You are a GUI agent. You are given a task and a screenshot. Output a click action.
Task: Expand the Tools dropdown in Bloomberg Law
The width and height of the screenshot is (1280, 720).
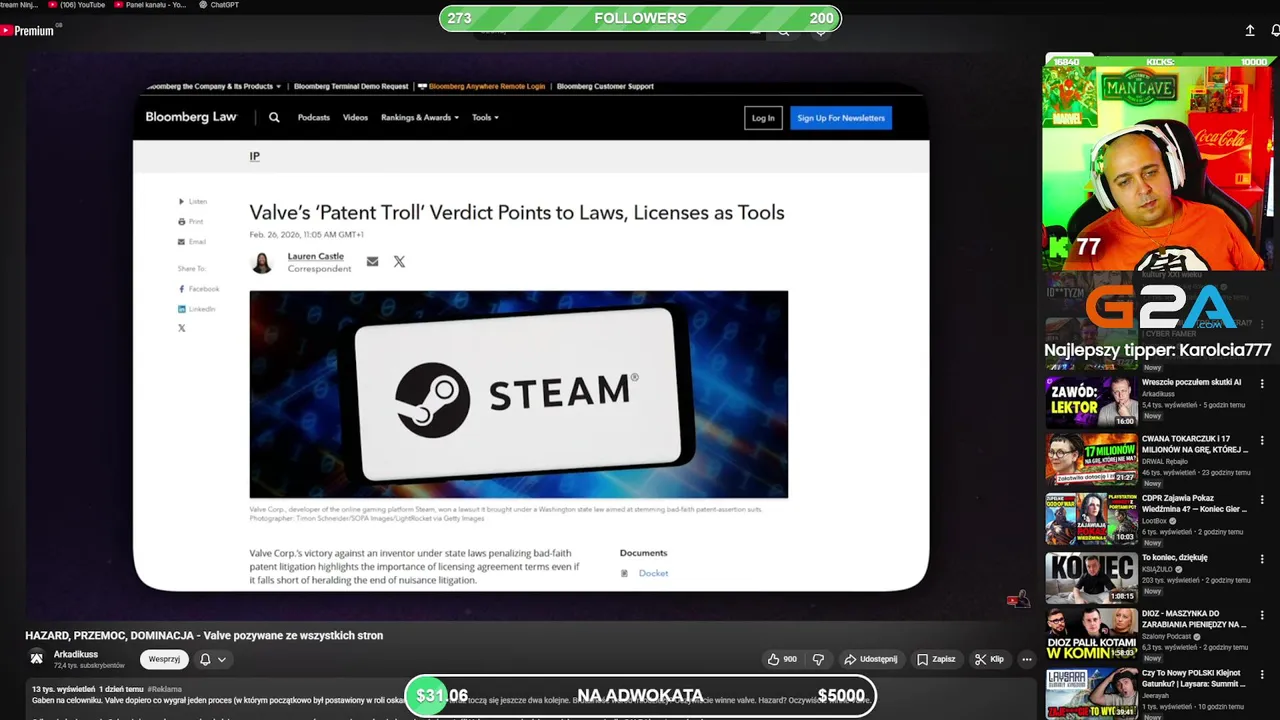pyautogui.click(x=485, y=117)
